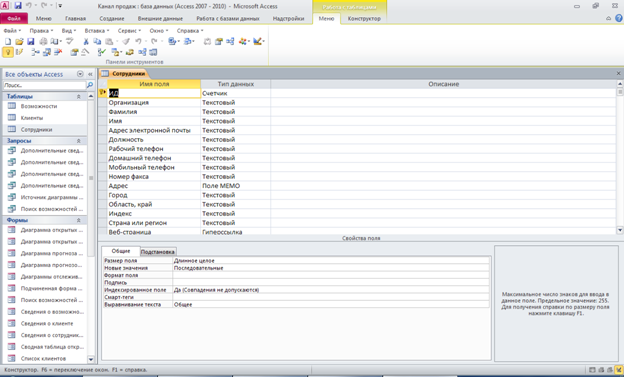The image size is (624, 377).
Task: Click in the navigation pane search box
Action: click(x=44, y=85)
